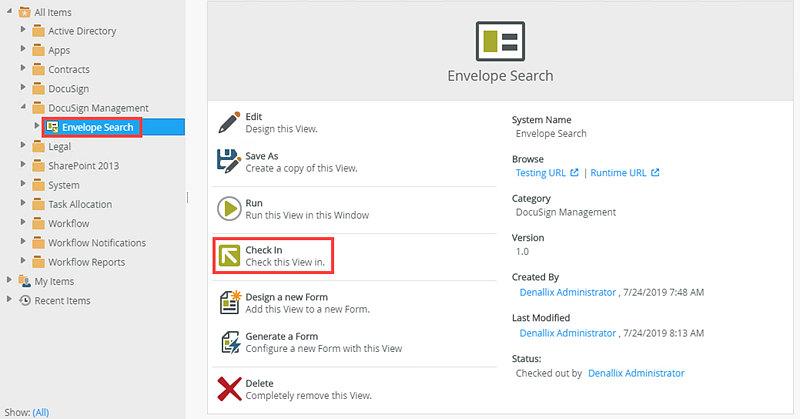
Task: Click the Show (All) filter link
Action: point(40,411)
